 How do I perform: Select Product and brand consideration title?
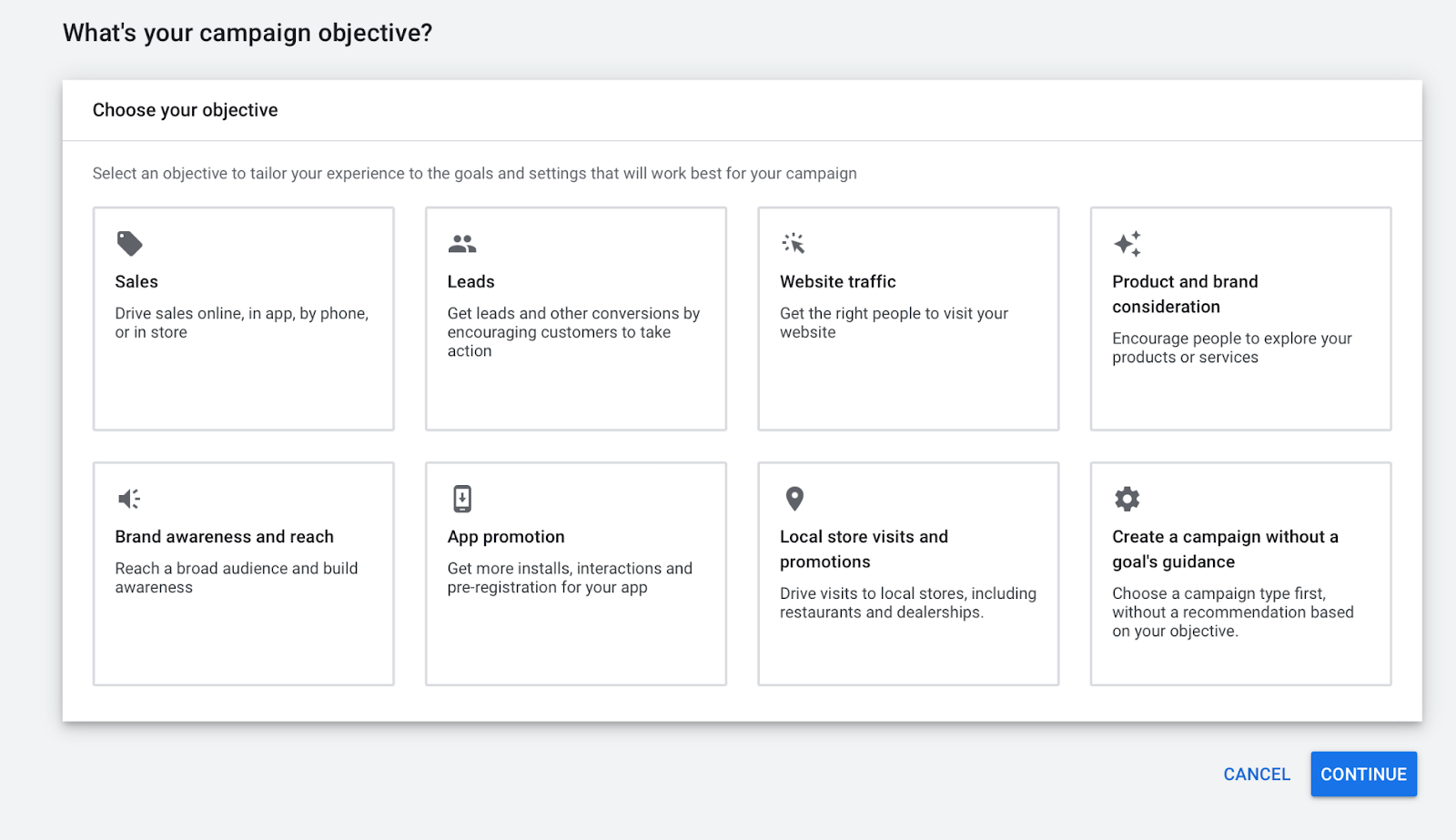pyautogui.click(x=1184, y=294)
